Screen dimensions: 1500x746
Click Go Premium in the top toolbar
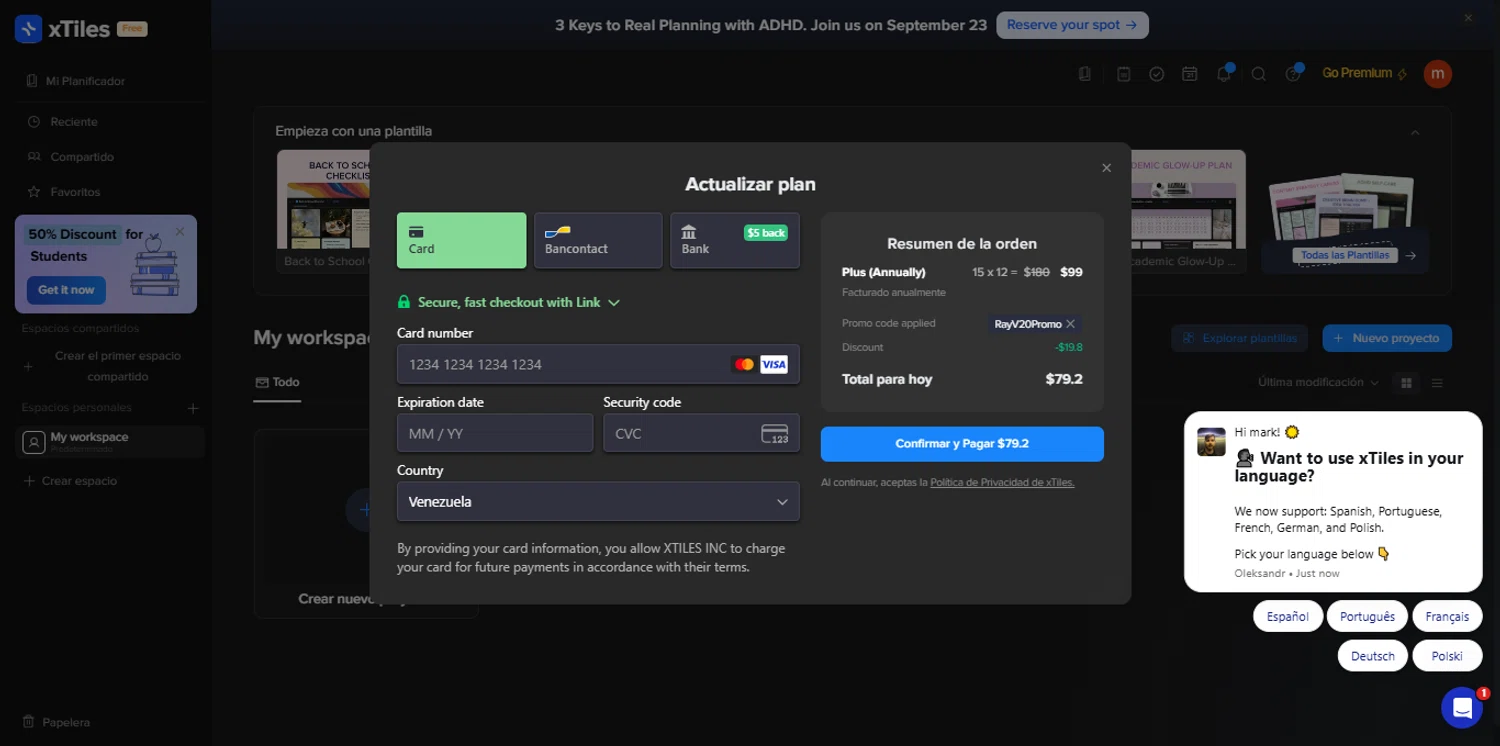click(1365, 73)
